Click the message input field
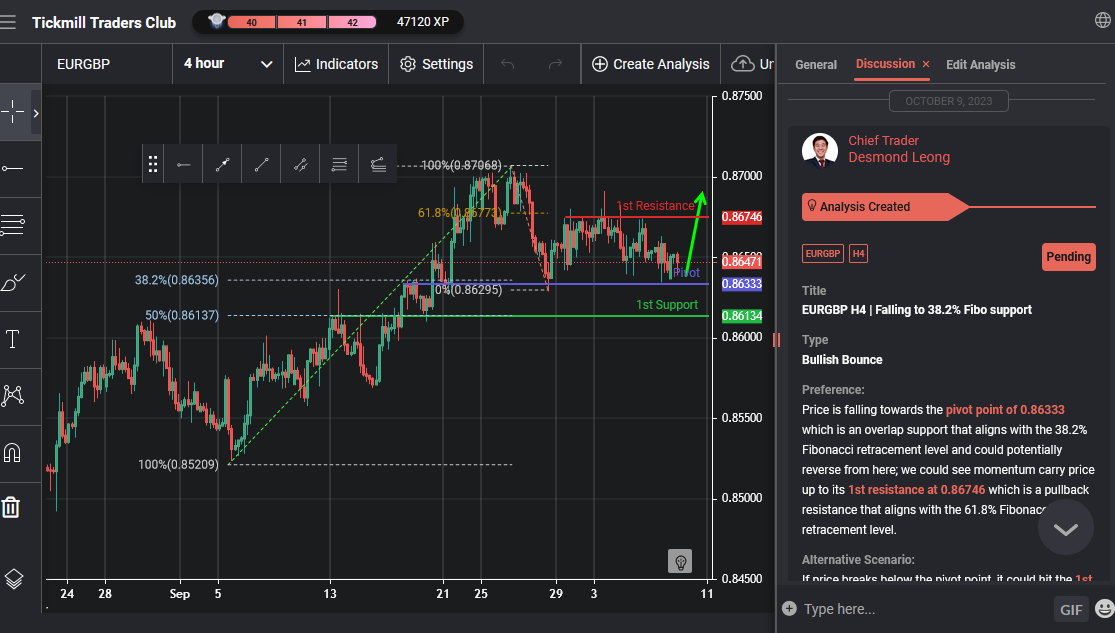 924,609
